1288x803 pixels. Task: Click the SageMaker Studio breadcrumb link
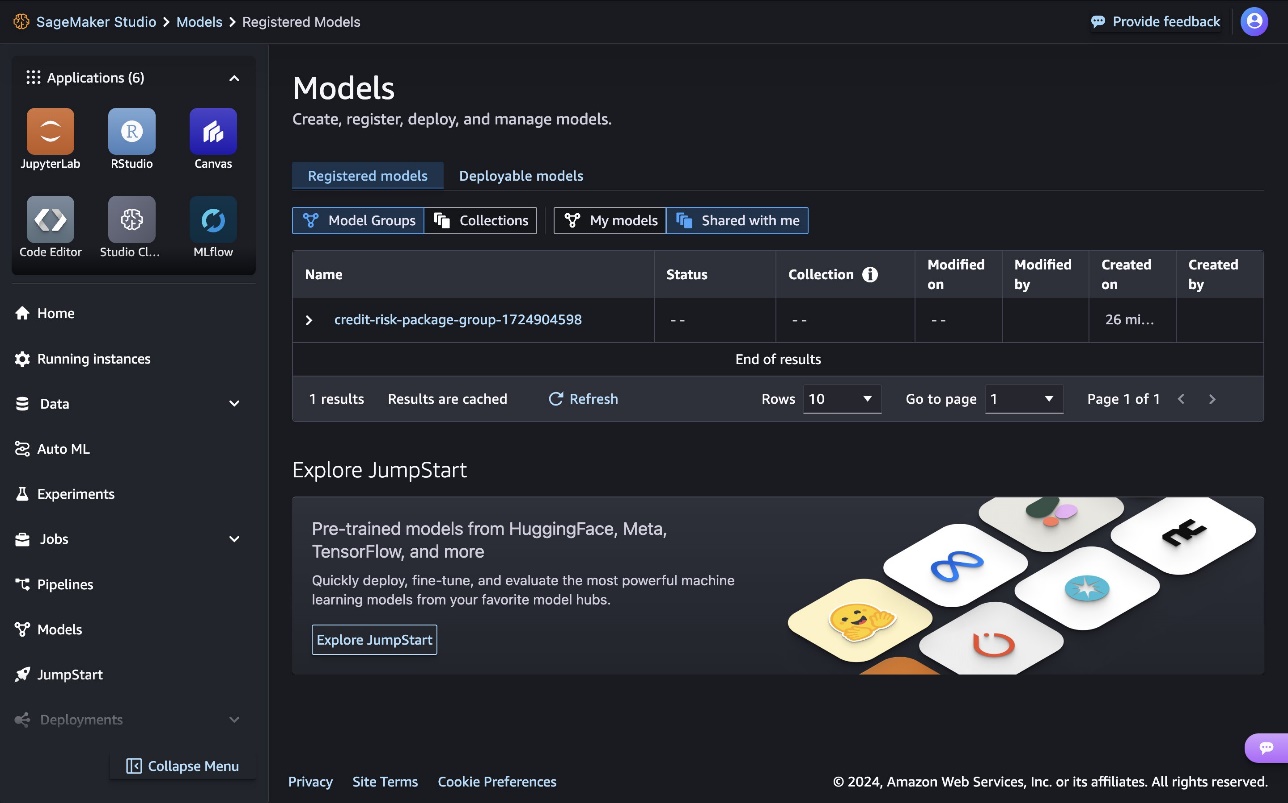point(96,22)
